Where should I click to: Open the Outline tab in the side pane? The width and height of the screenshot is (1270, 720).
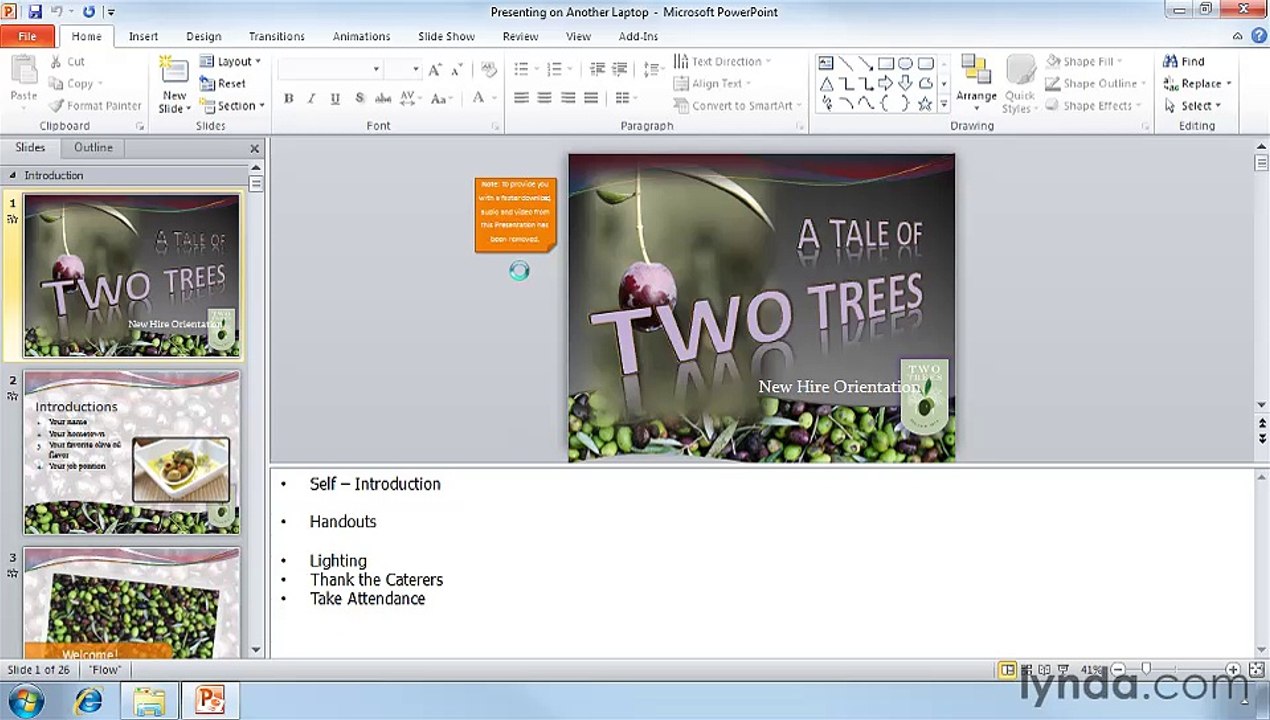(x=93, y=147)
